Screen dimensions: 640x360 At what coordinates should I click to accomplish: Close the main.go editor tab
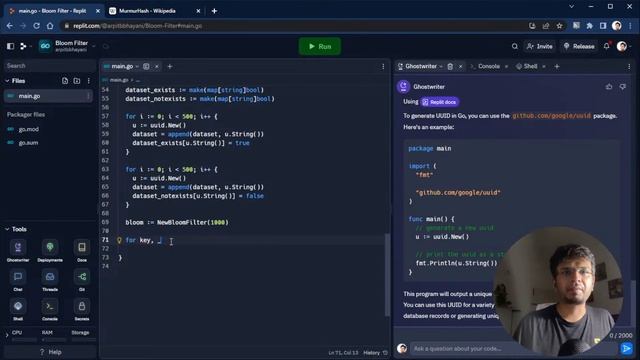click(156, 66)
